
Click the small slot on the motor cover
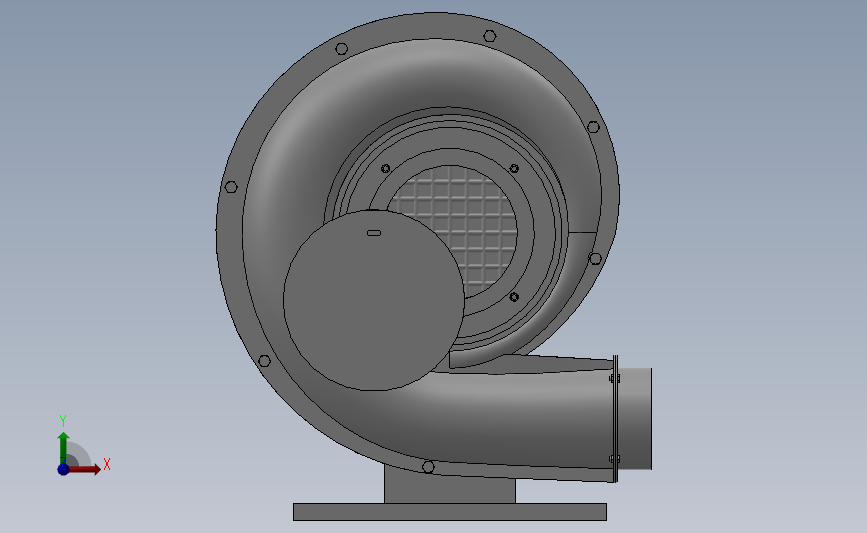(374, 233)
